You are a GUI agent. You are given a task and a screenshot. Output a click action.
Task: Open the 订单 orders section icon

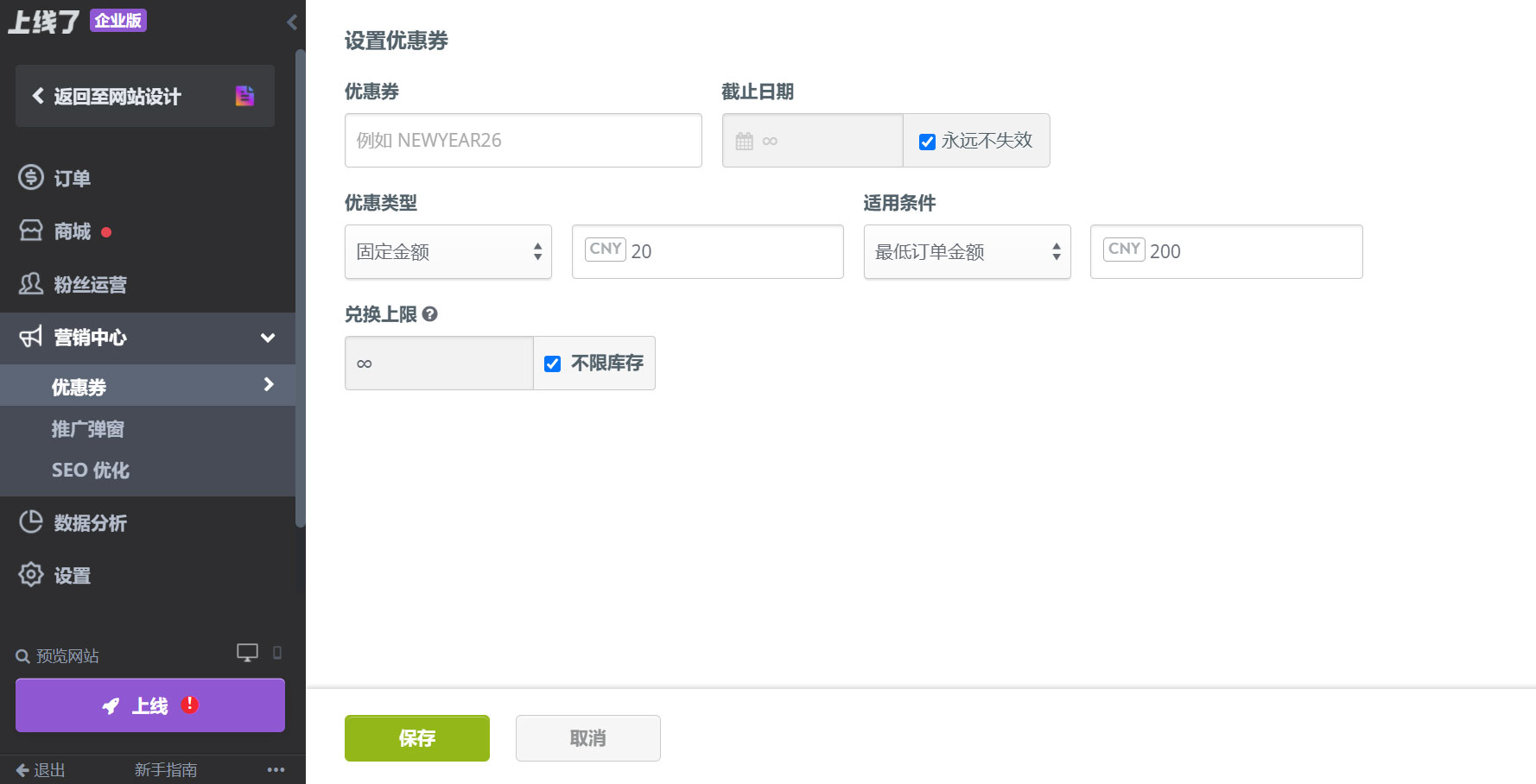pyautogui.click(x=31, y=177)
